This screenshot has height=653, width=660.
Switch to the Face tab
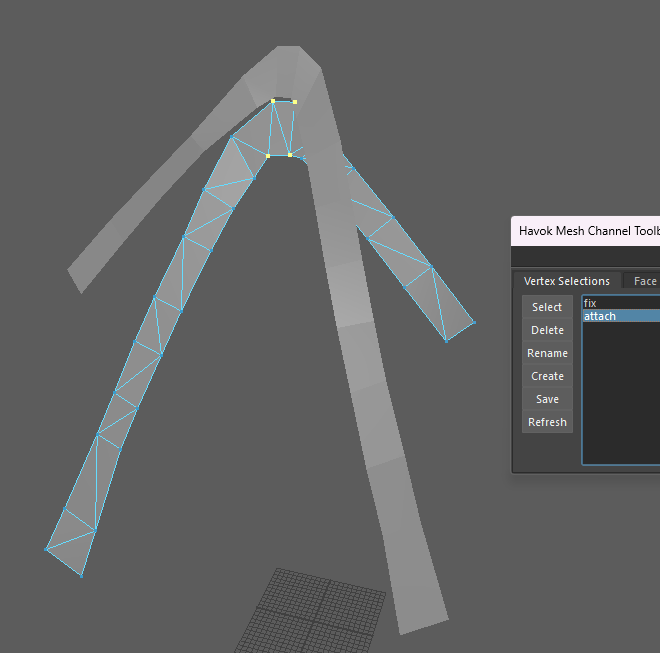pyautogui.click(x=642, y=281)
